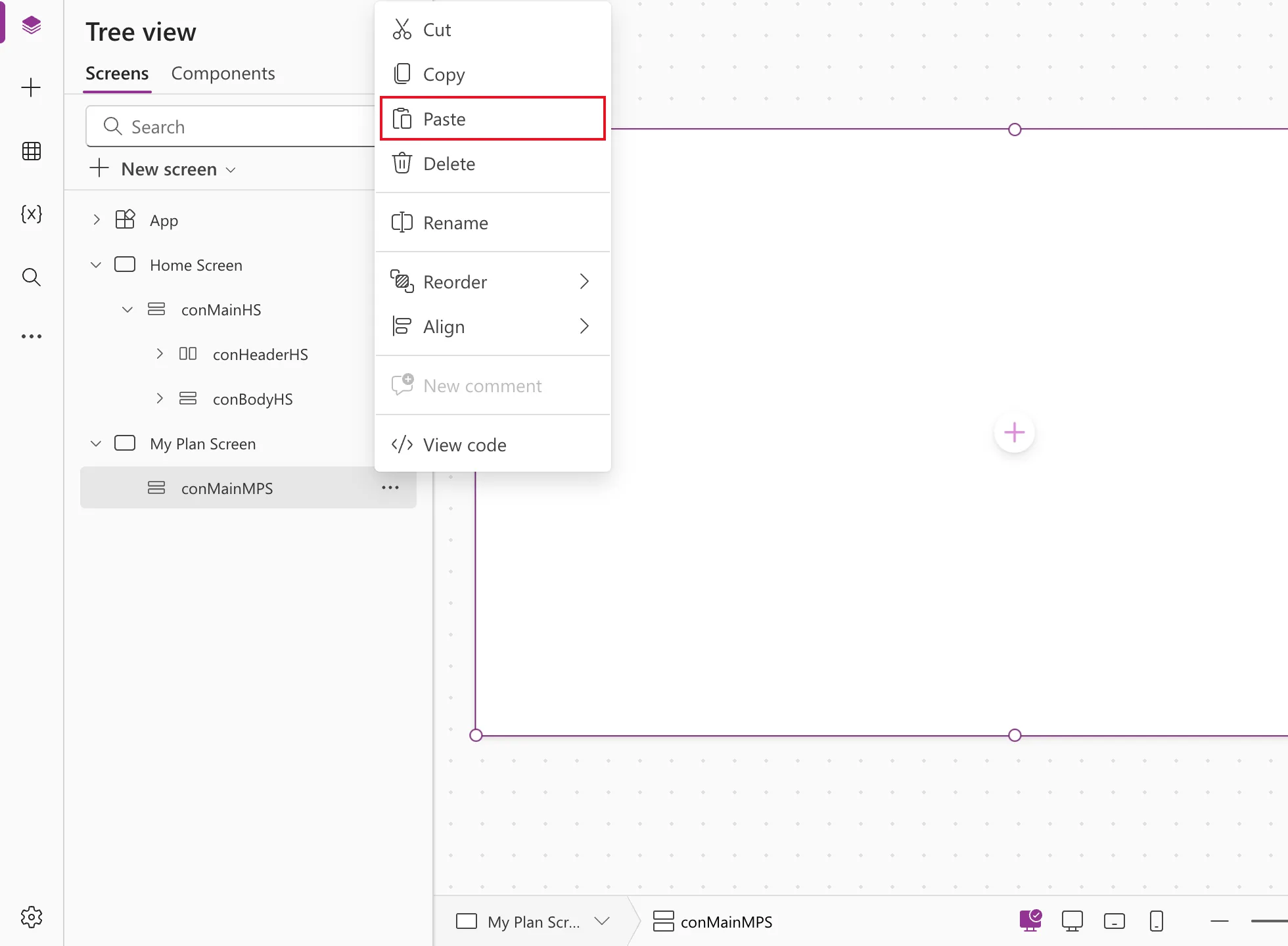Open the Align submenu
Screen dimensions: 1288x946
click(x=493, y=327)
